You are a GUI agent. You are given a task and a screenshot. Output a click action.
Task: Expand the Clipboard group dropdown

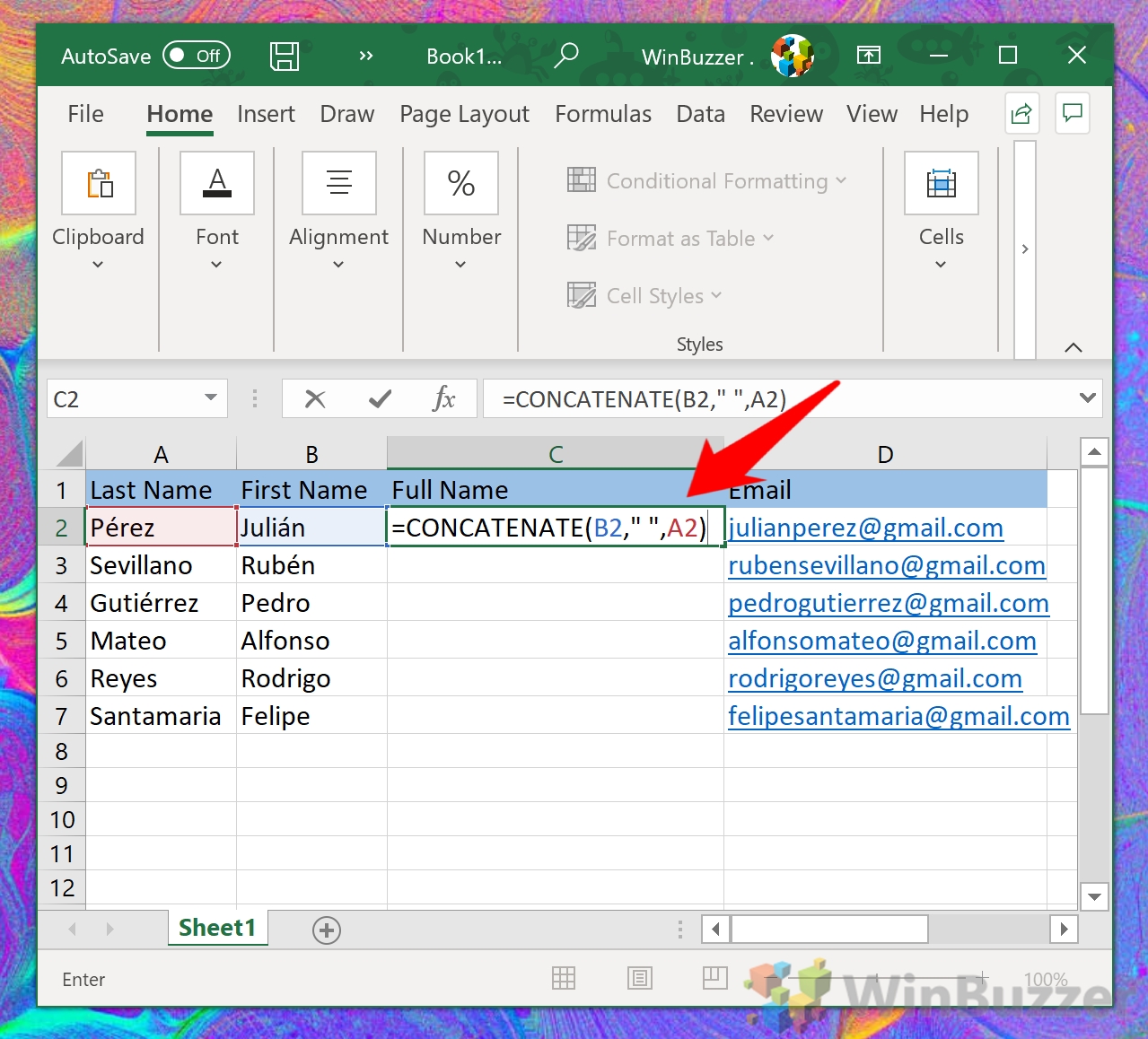(98, 265)
